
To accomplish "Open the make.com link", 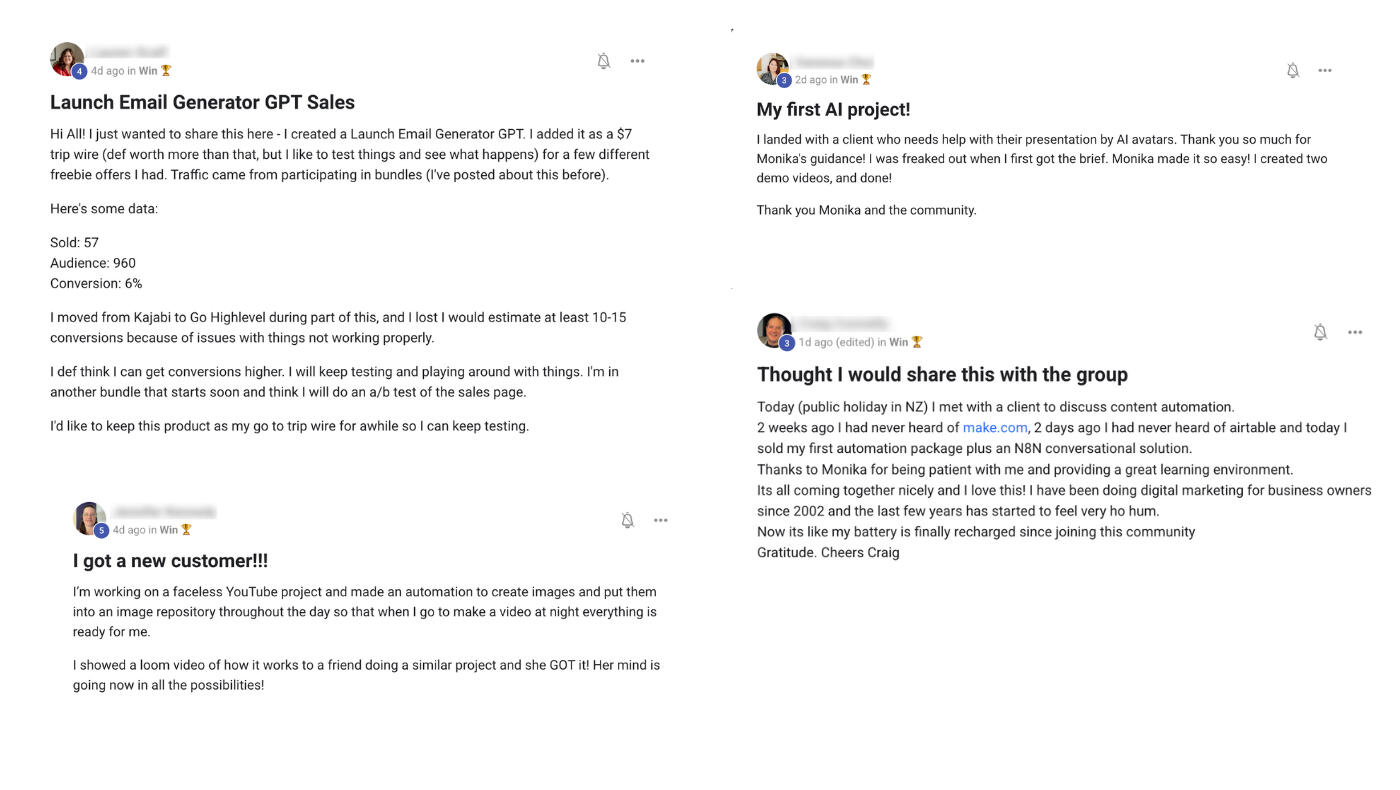I will (995, 428).
